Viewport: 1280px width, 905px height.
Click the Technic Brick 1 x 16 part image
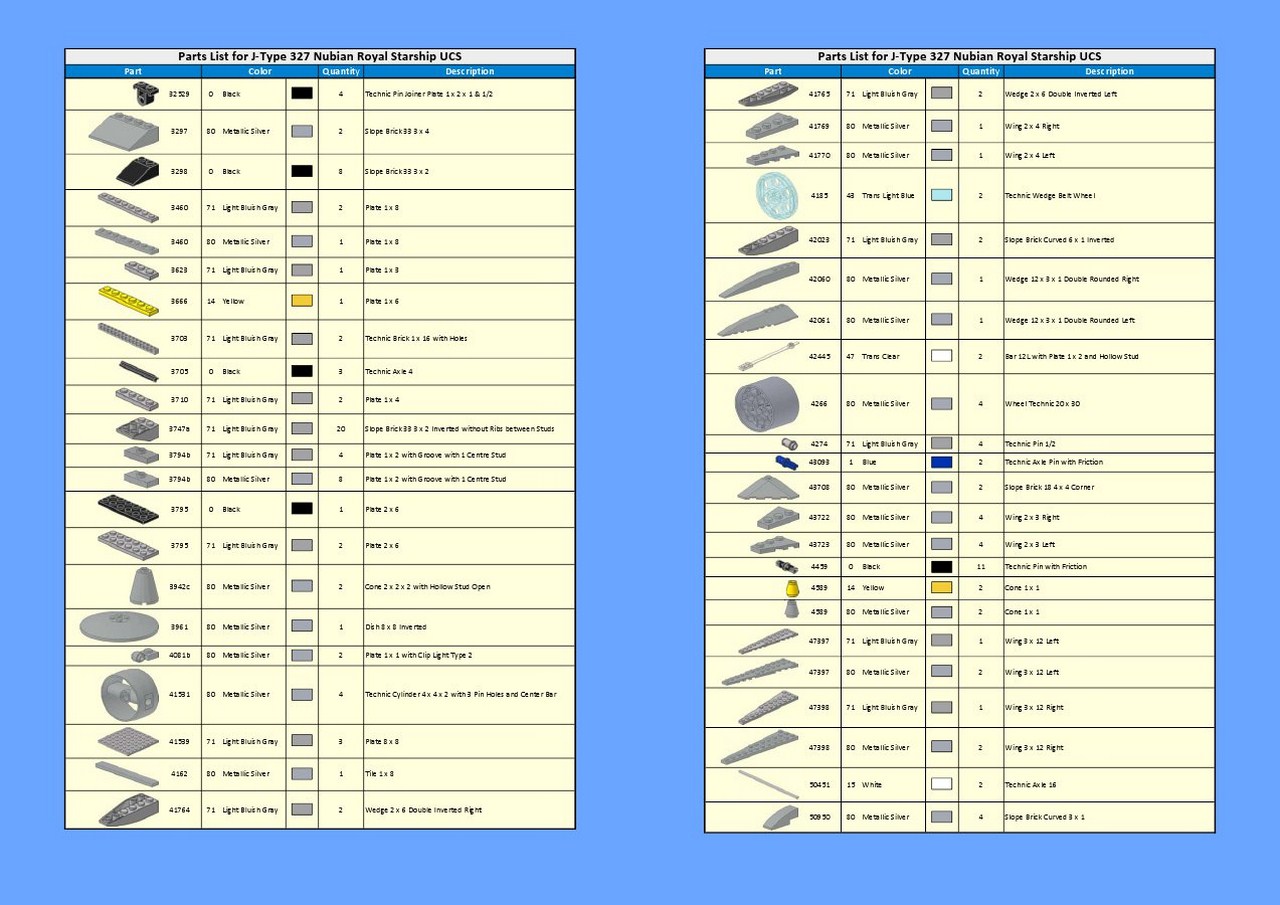click(129, 338)
